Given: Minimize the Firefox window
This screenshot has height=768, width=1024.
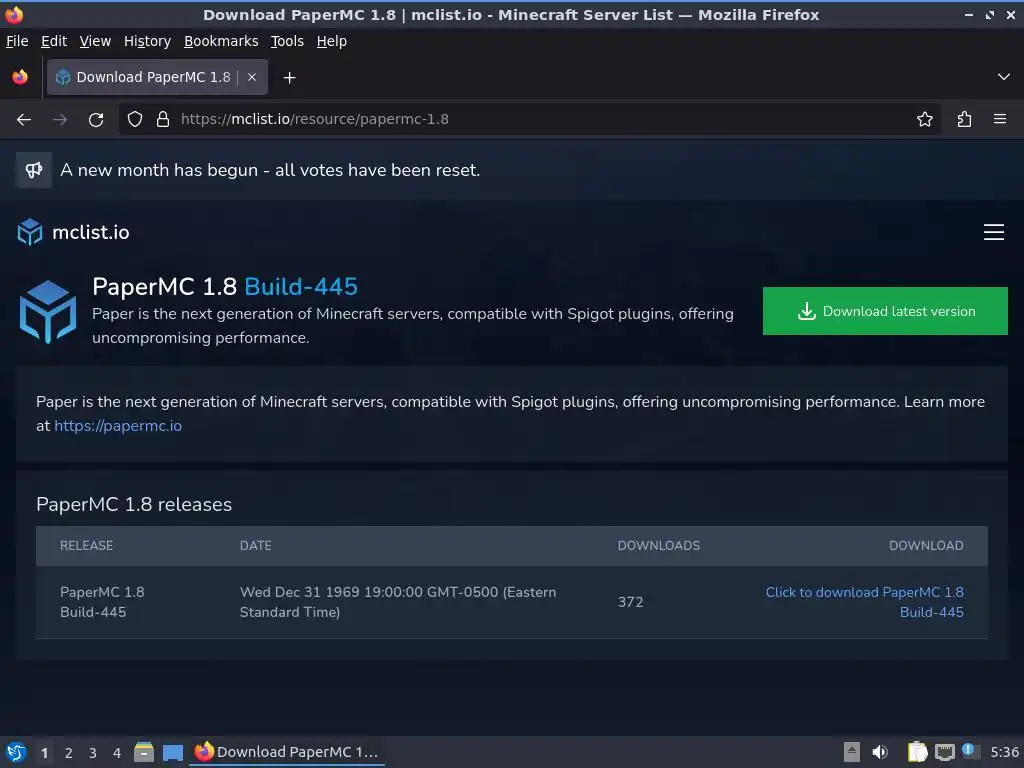Looking at the screenshot, I should [x=969, y=15].
